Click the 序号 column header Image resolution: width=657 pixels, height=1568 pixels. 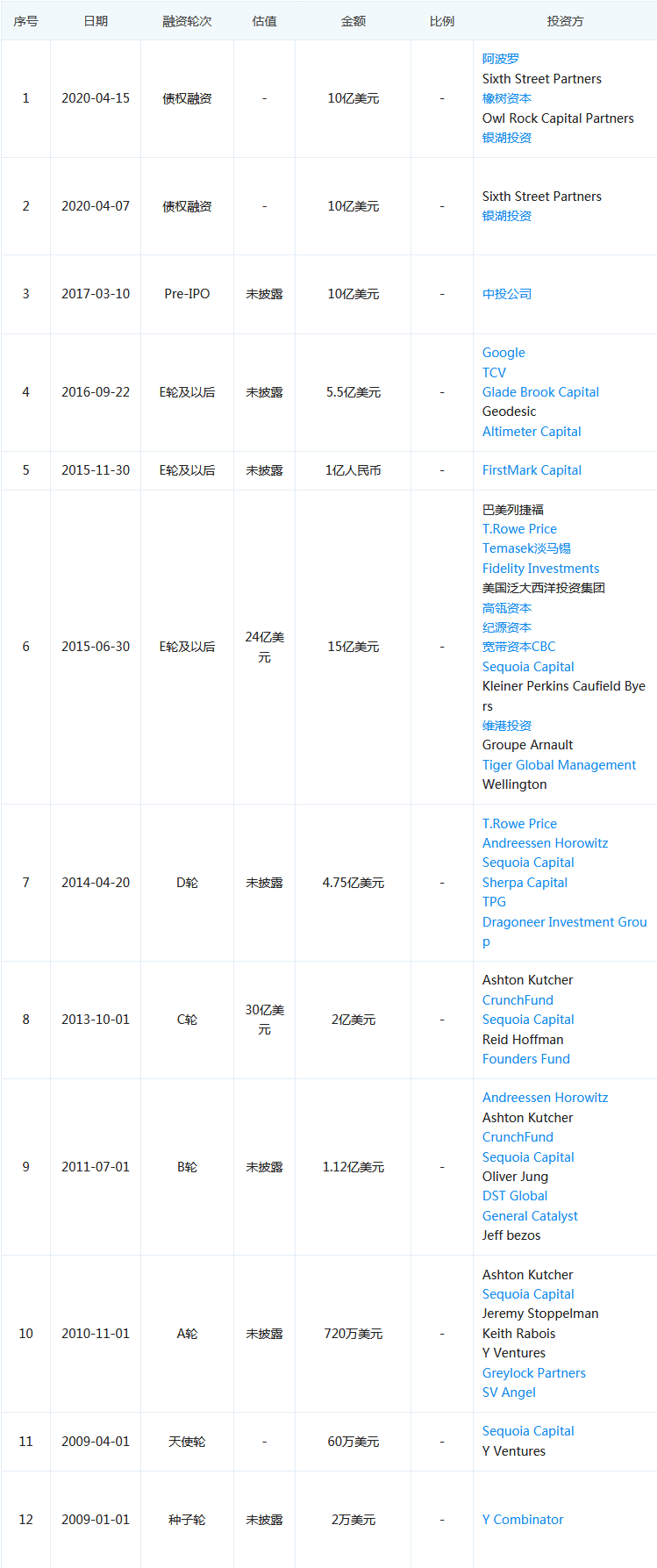click(25, 21)
